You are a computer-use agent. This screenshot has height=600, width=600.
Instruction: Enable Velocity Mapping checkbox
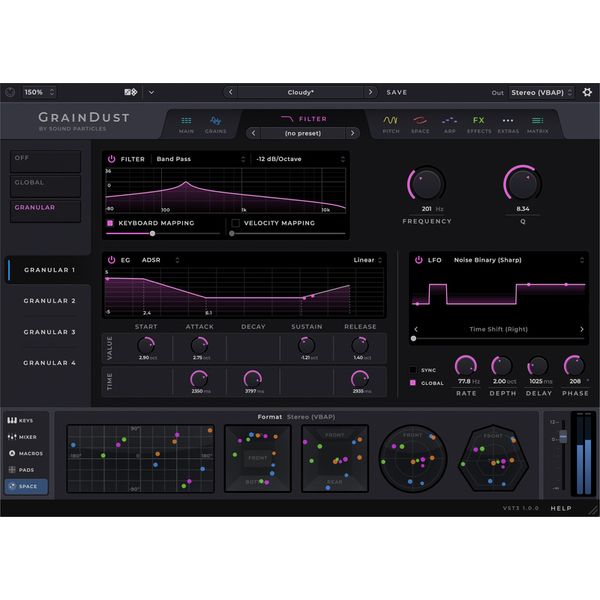tap(236, 223)
